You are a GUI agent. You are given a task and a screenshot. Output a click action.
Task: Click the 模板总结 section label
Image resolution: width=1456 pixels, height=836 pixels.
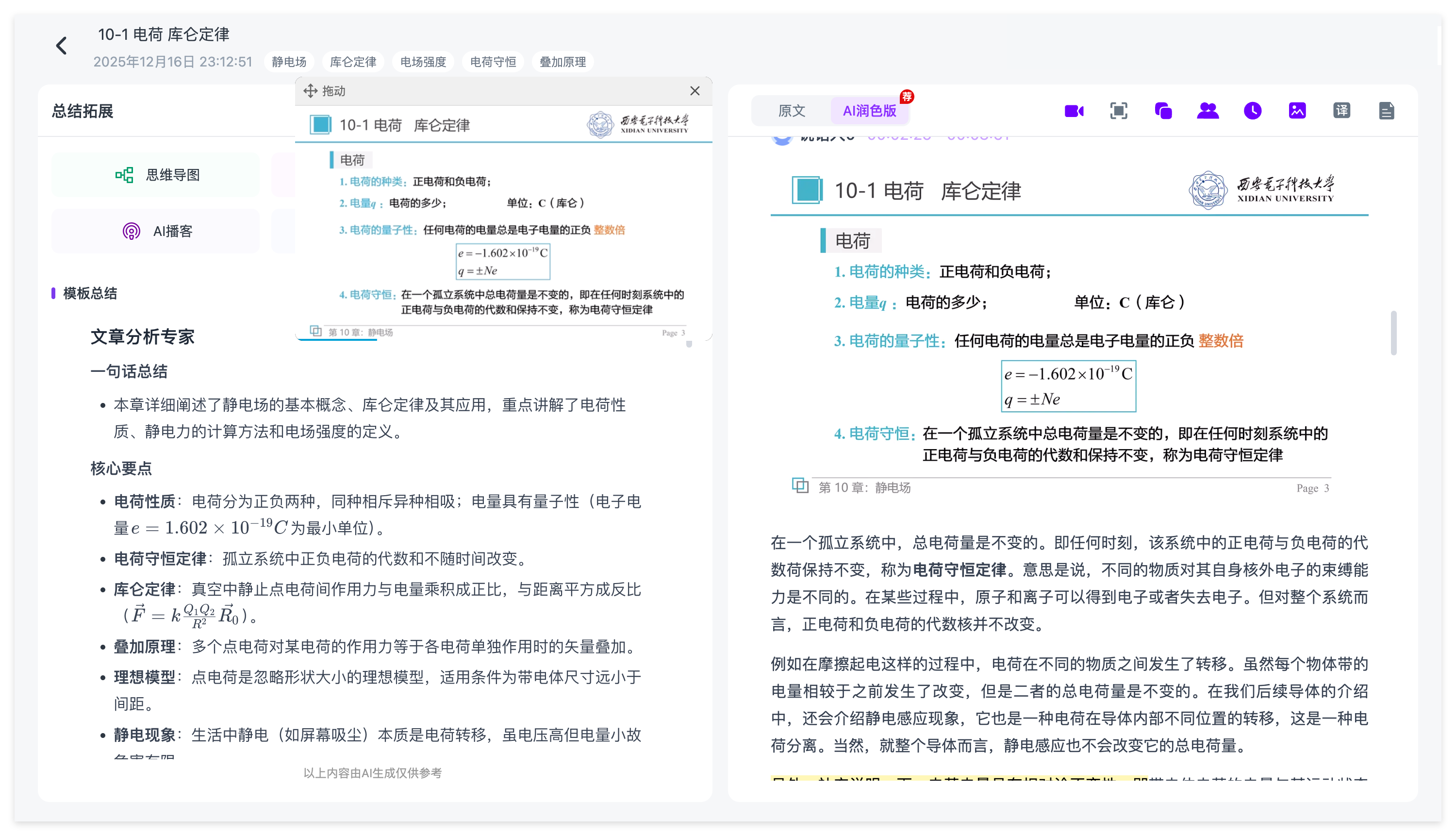click(89, 293)
